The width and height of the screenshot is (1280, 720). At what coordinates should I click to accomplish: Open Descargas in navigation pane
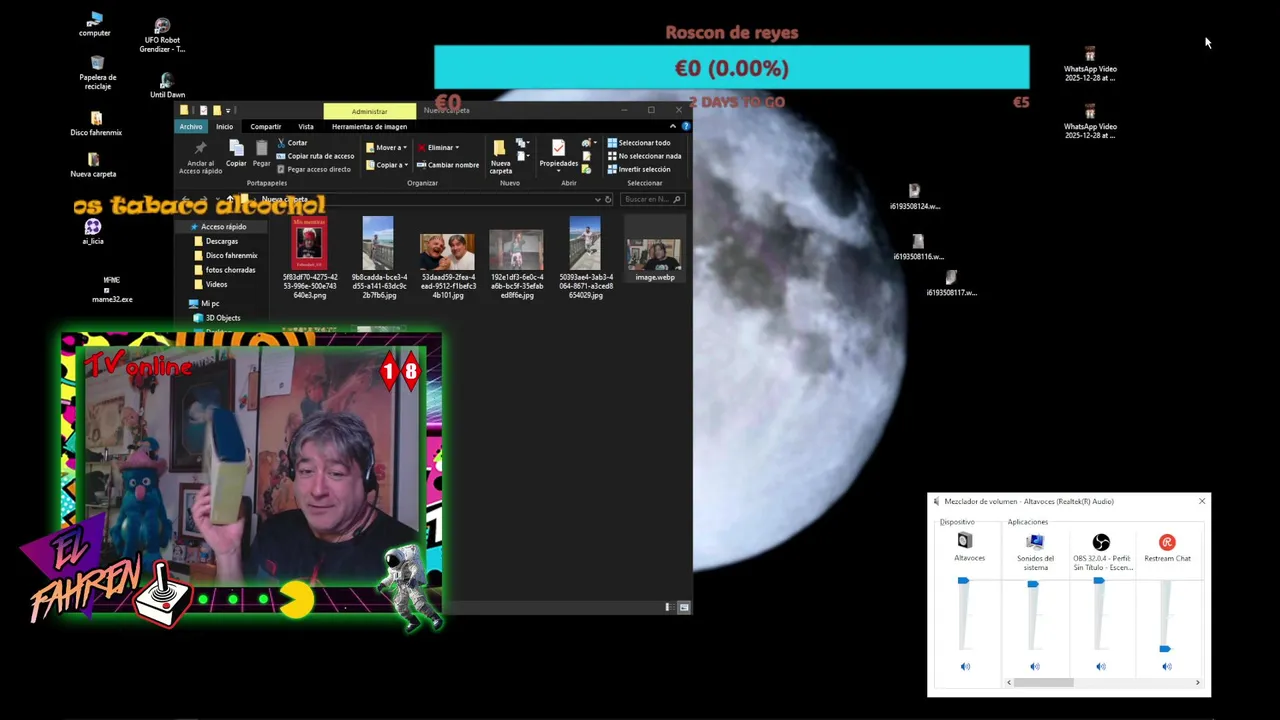click(x=221, y=241)
